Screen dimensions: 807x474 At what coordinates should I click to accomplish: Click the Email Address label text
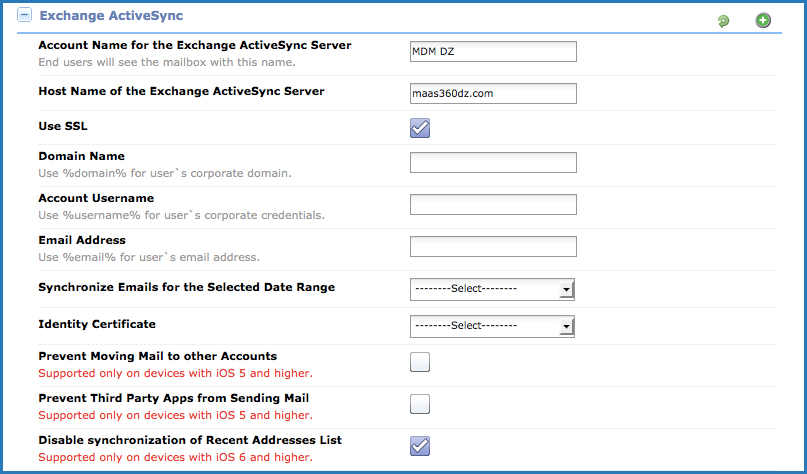pyautogui.click(x=82, y=240)
